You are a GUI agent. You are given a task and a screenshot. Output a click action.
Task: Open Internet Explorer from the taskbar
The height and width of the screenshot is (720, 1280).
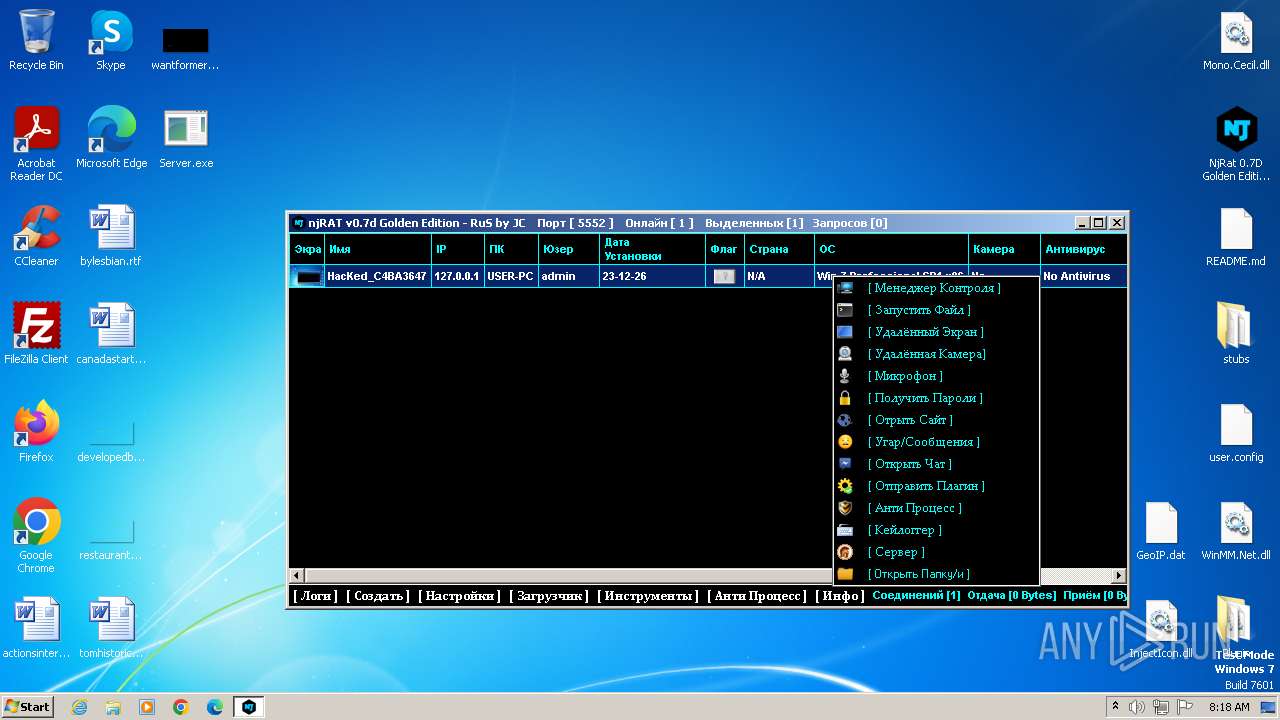[79, 707]
